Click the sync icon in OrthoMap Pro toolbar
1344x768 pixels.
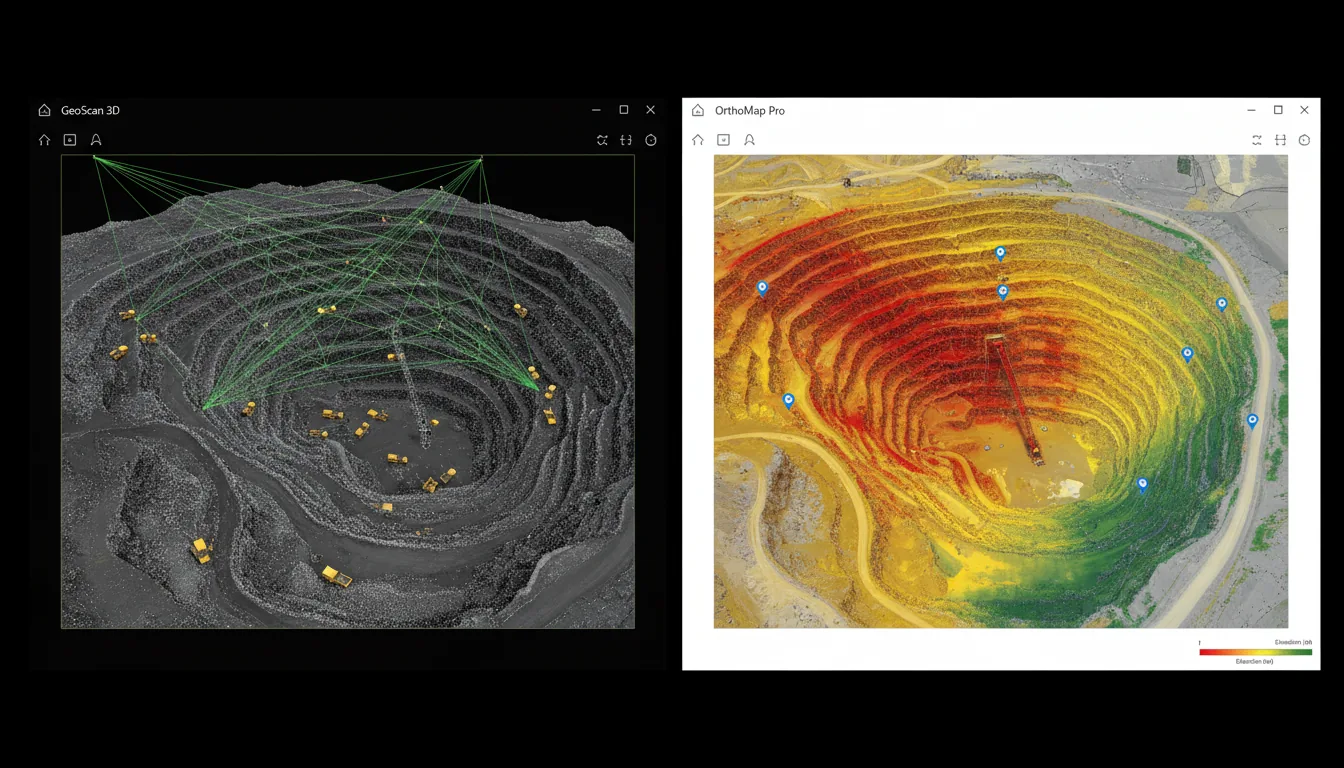[x=1256, y=140]
